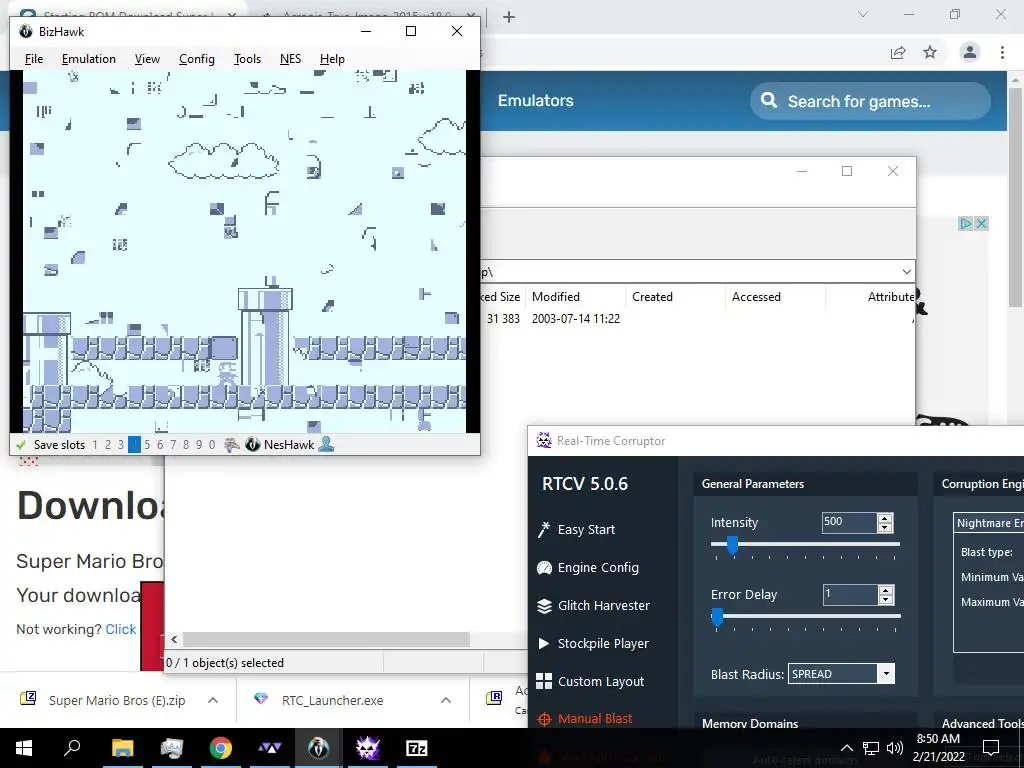This screenshot has height=768, width=1024.
Task: Click the NesHawk core icon in status bar
Action: [x=253, y=445]
